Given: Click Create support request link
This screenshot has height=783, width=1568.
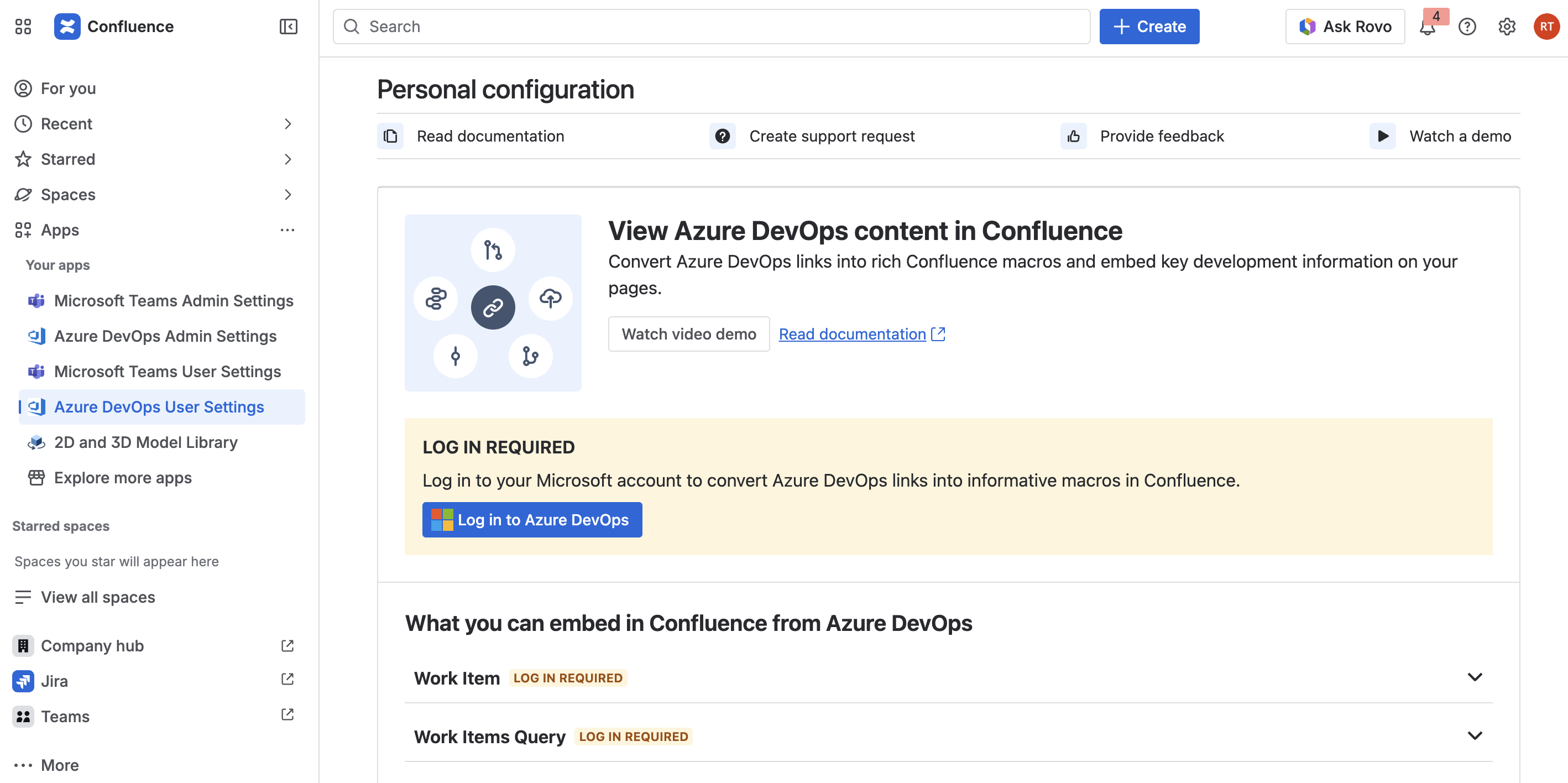Looking at the screenshot, I should coord(832,136).
